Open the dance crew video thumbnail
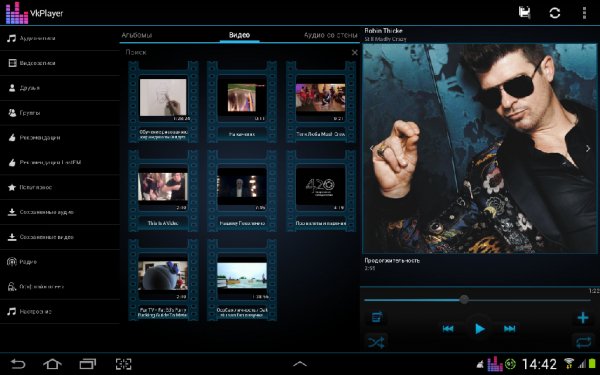The width and height of the screenshot is (600, 375). pyautogui.click(x=321, y=98)
